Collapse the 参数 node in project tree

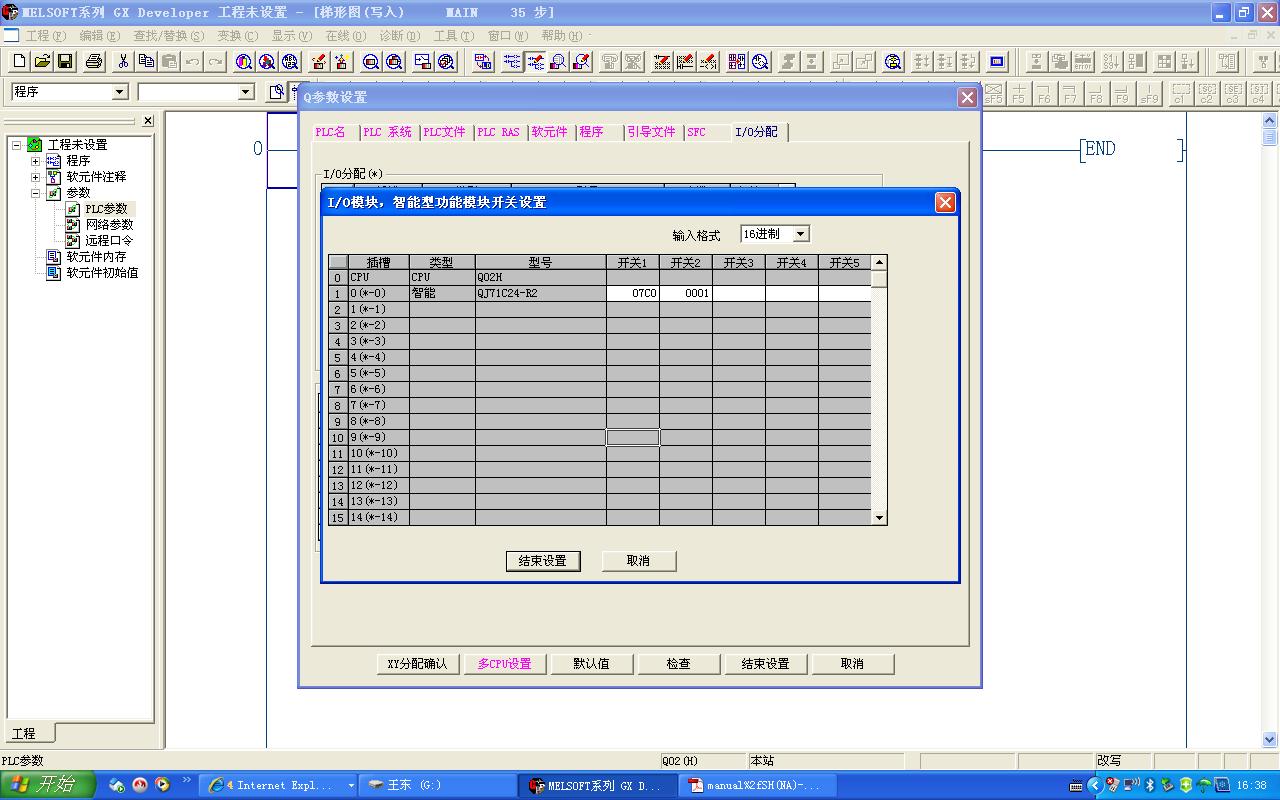point(35,193)
